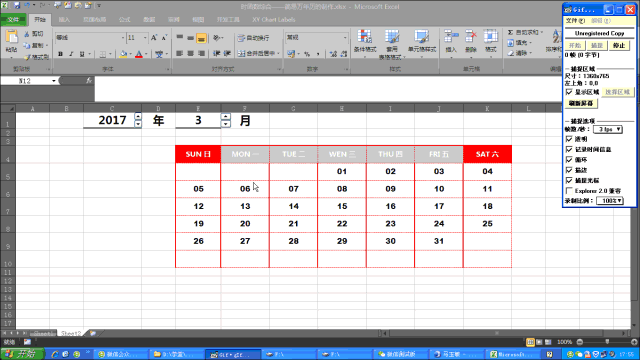This screenshot has height=360, width=640.
Task: Open the font color dropdown arrow
Action: coord(146,54)
